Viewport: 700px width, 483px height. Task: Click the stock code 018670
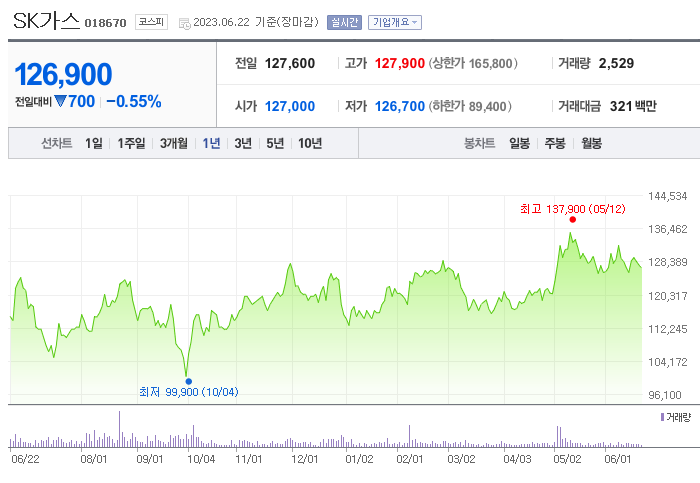105,23
